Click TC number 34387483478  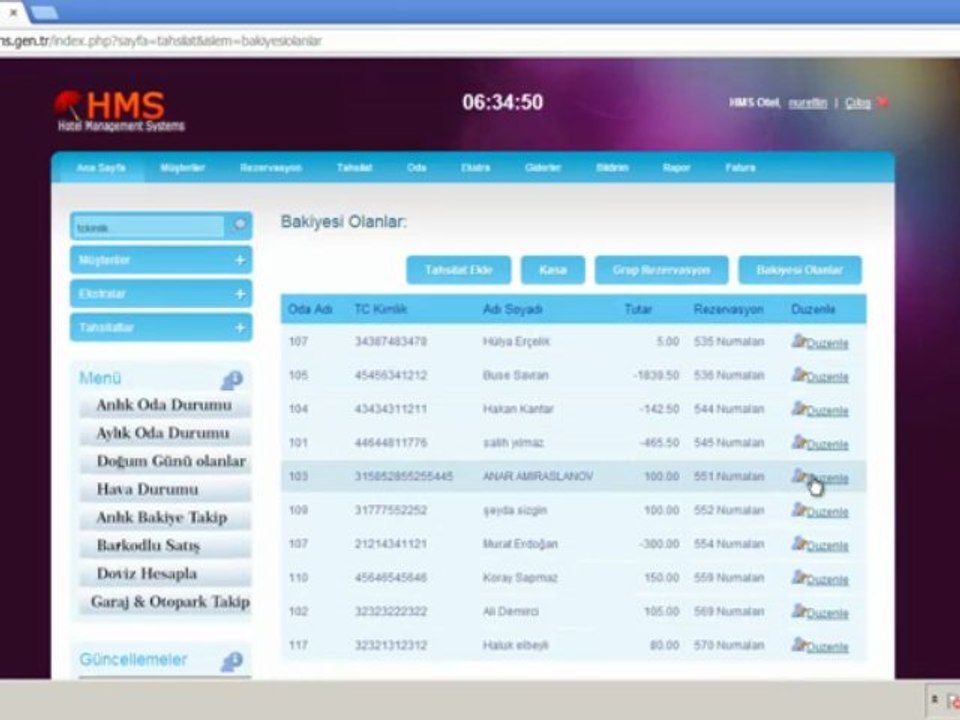(391, 342)
